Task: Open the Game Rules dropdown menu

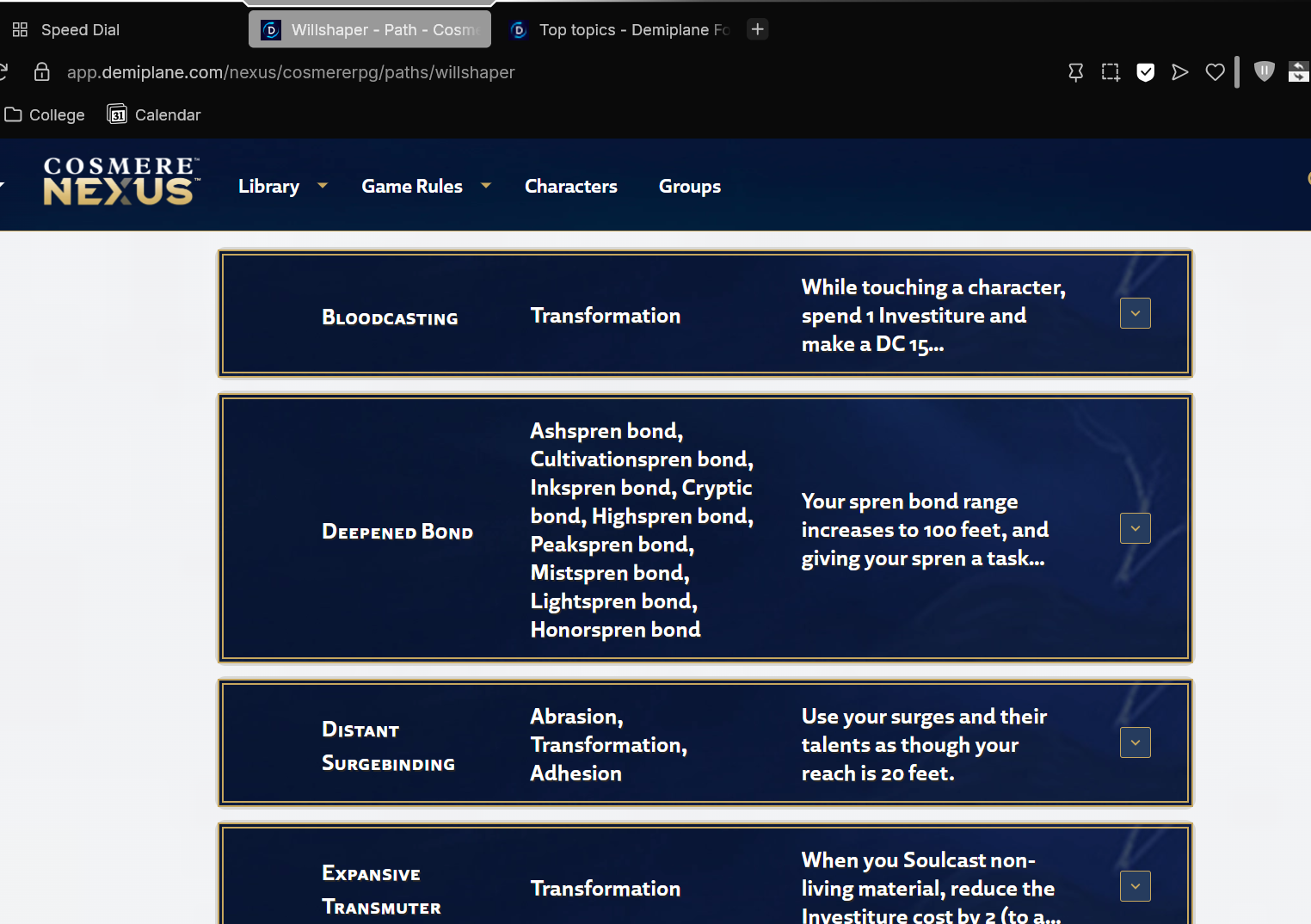Action: tap(425, 187)
